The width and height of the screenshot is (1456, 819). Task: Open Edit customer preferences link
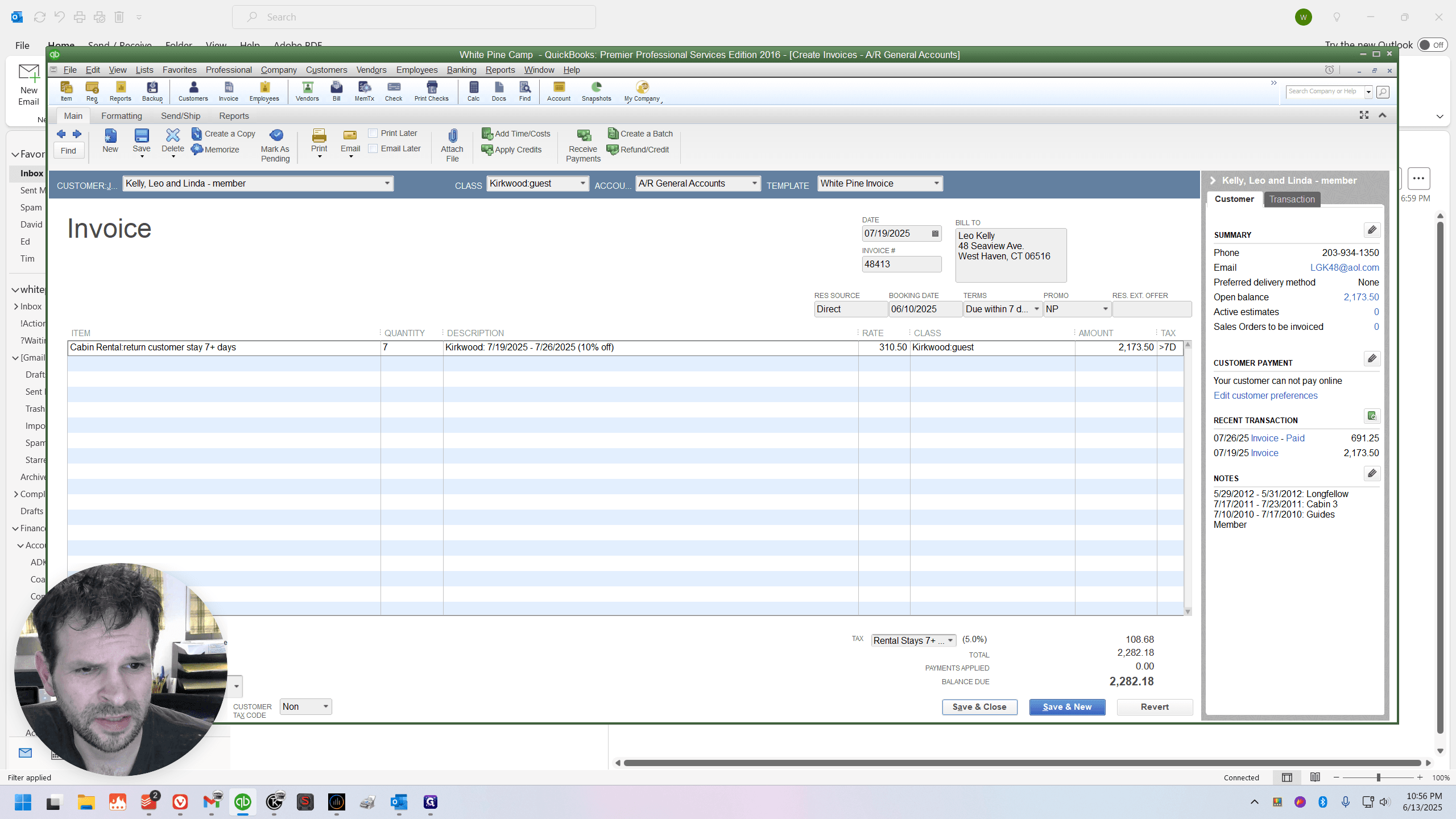(1265, 395)
